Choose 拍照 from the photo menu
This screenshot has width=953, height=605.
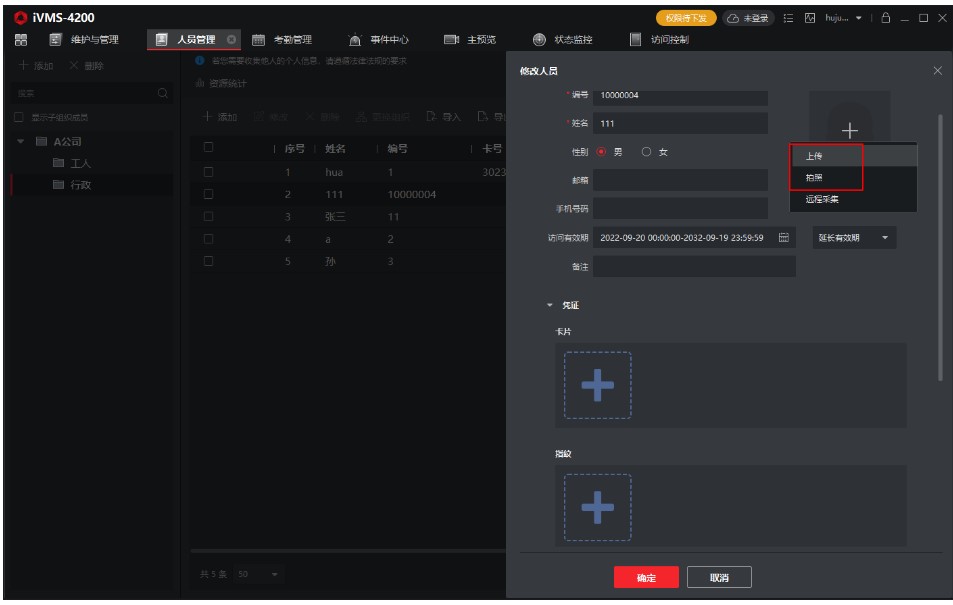click(854, 178)
